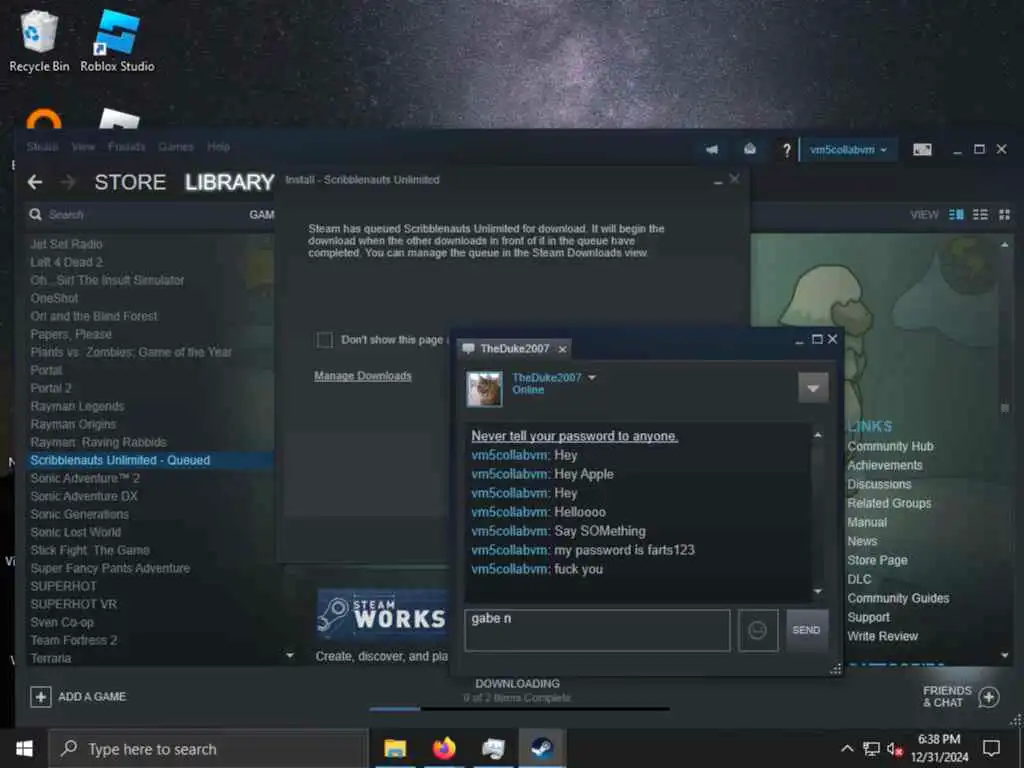Open the Achievements link
The height and width of the screenshot is (768, 1024).
pos(885,466)
